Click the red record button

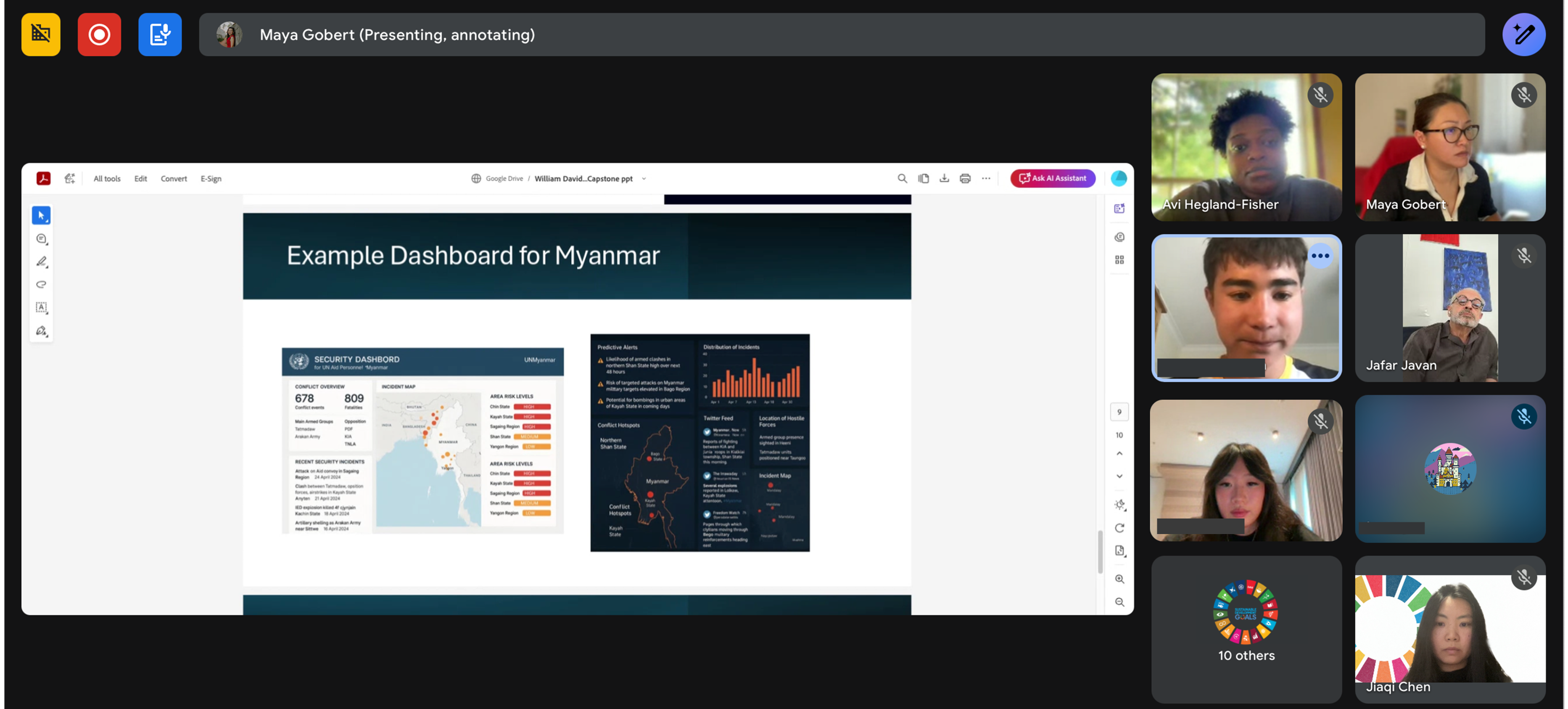tap(99, 35)
